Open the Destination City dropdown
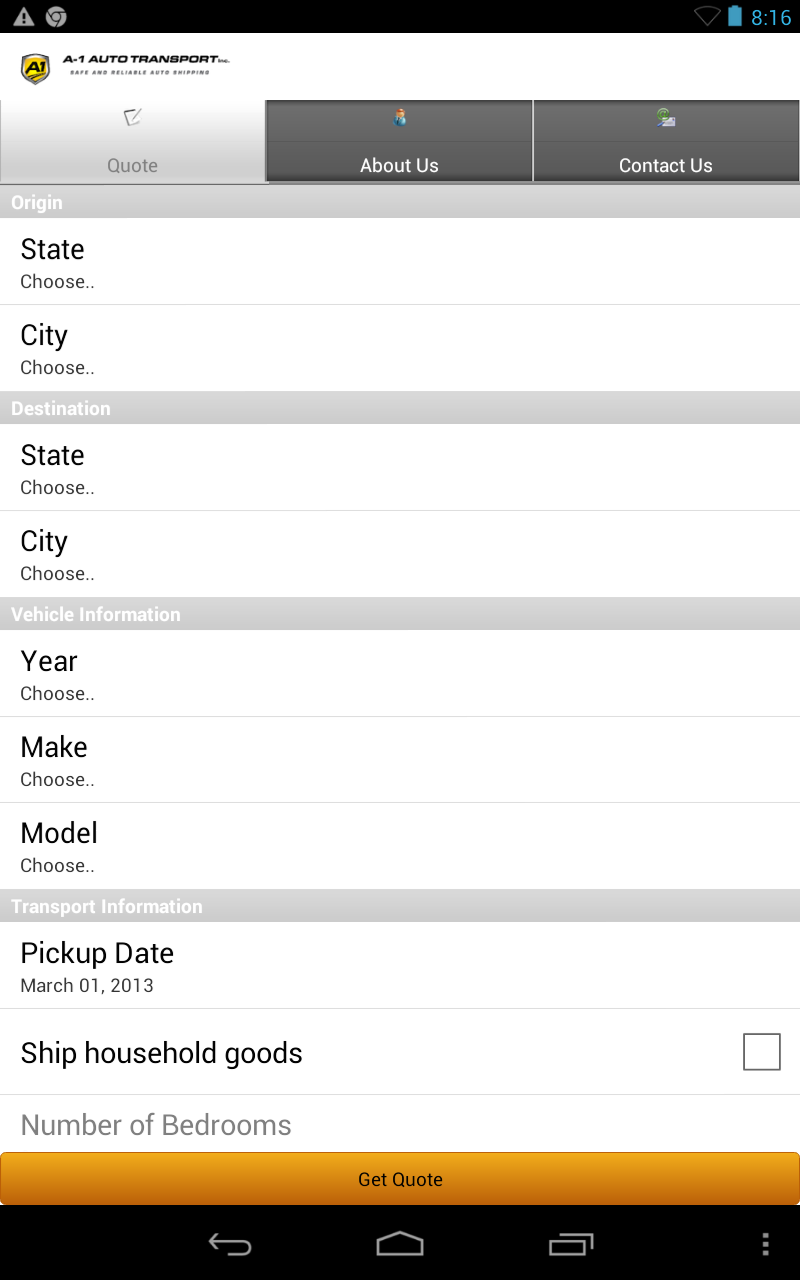 pyautogui.click(x=400, y=554)
